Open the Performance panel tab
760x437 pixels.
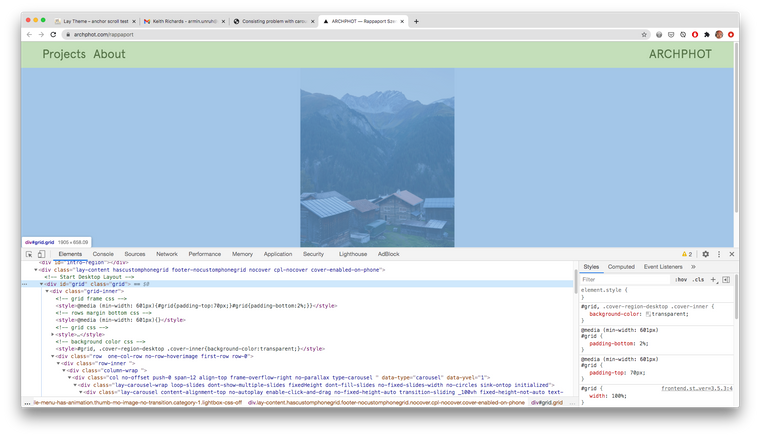tap(205, 254)
